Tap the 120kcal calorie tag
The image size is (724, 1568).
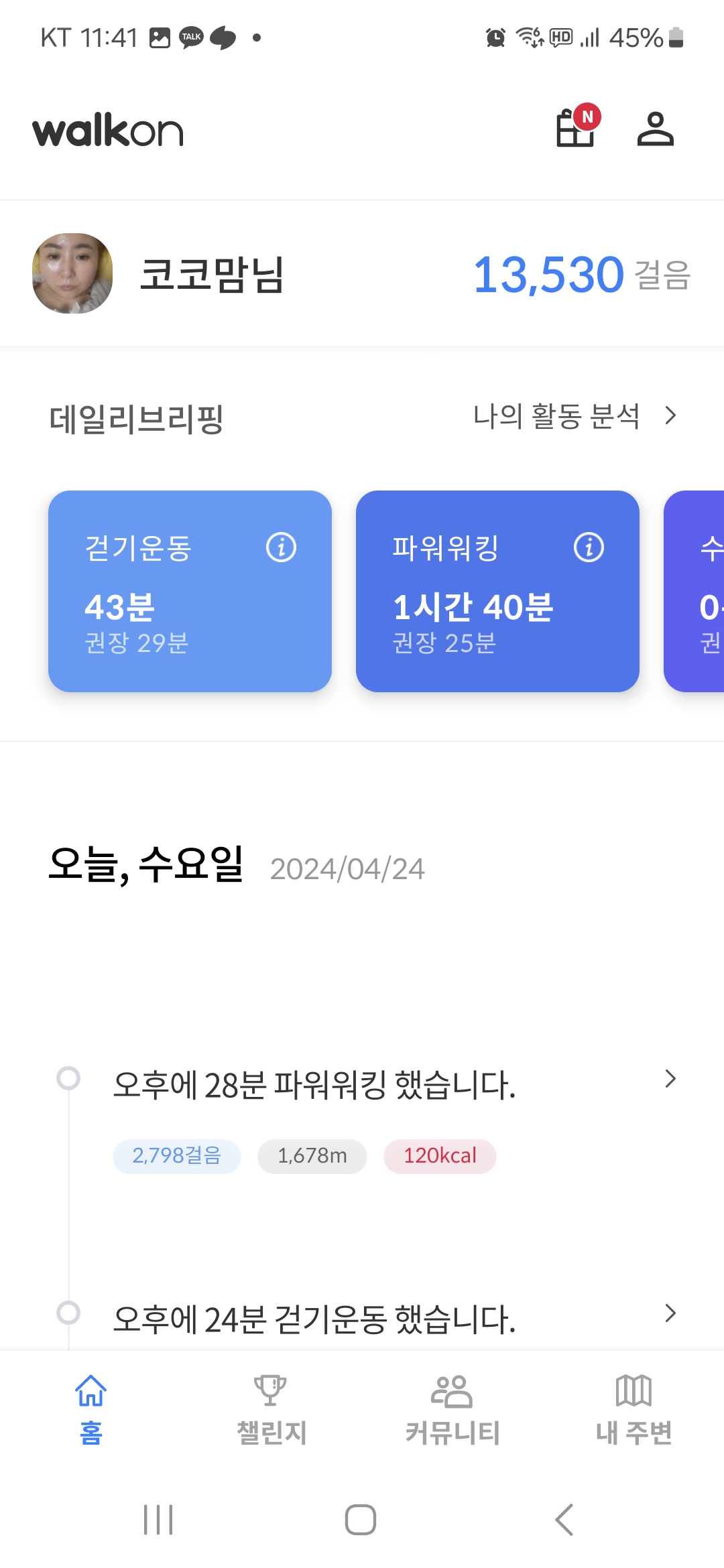click(x=440, y=1156)
